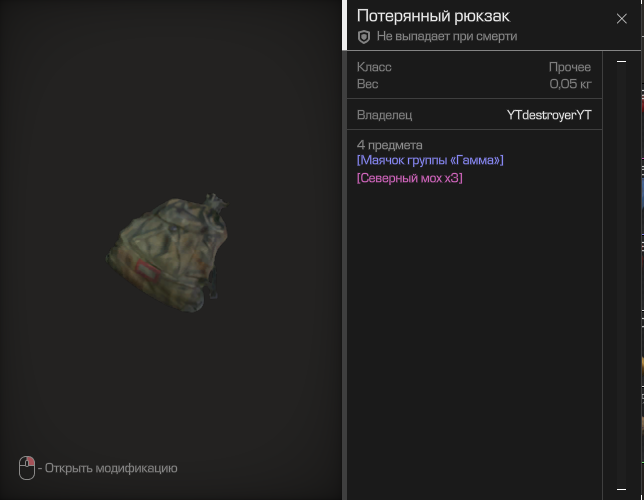Click the Вес row label
The image size is (644, 500).
[x=367, y=84]
